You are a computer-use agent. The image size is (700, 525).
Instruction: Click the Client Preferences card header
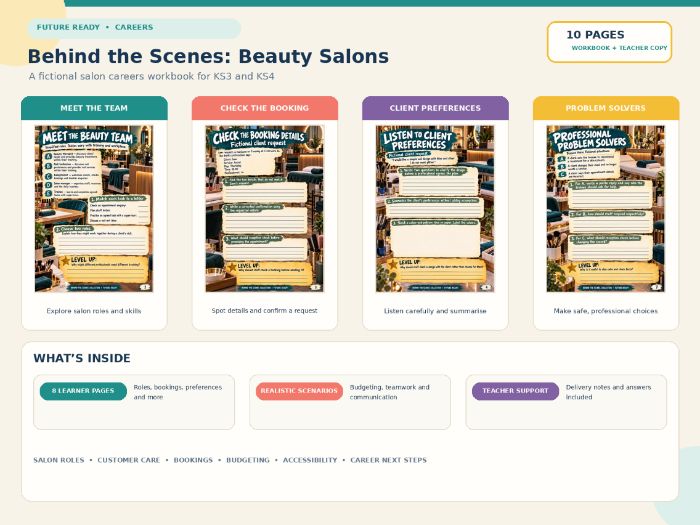tap(435, 108)
